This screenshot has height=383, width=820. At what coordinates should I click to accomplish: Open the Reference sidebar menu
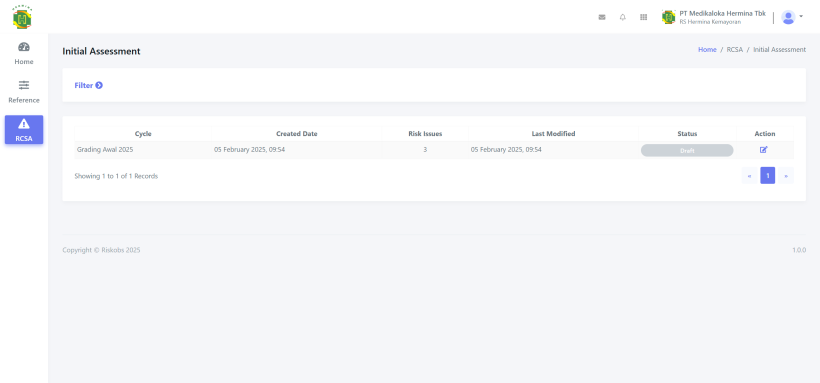24,92
